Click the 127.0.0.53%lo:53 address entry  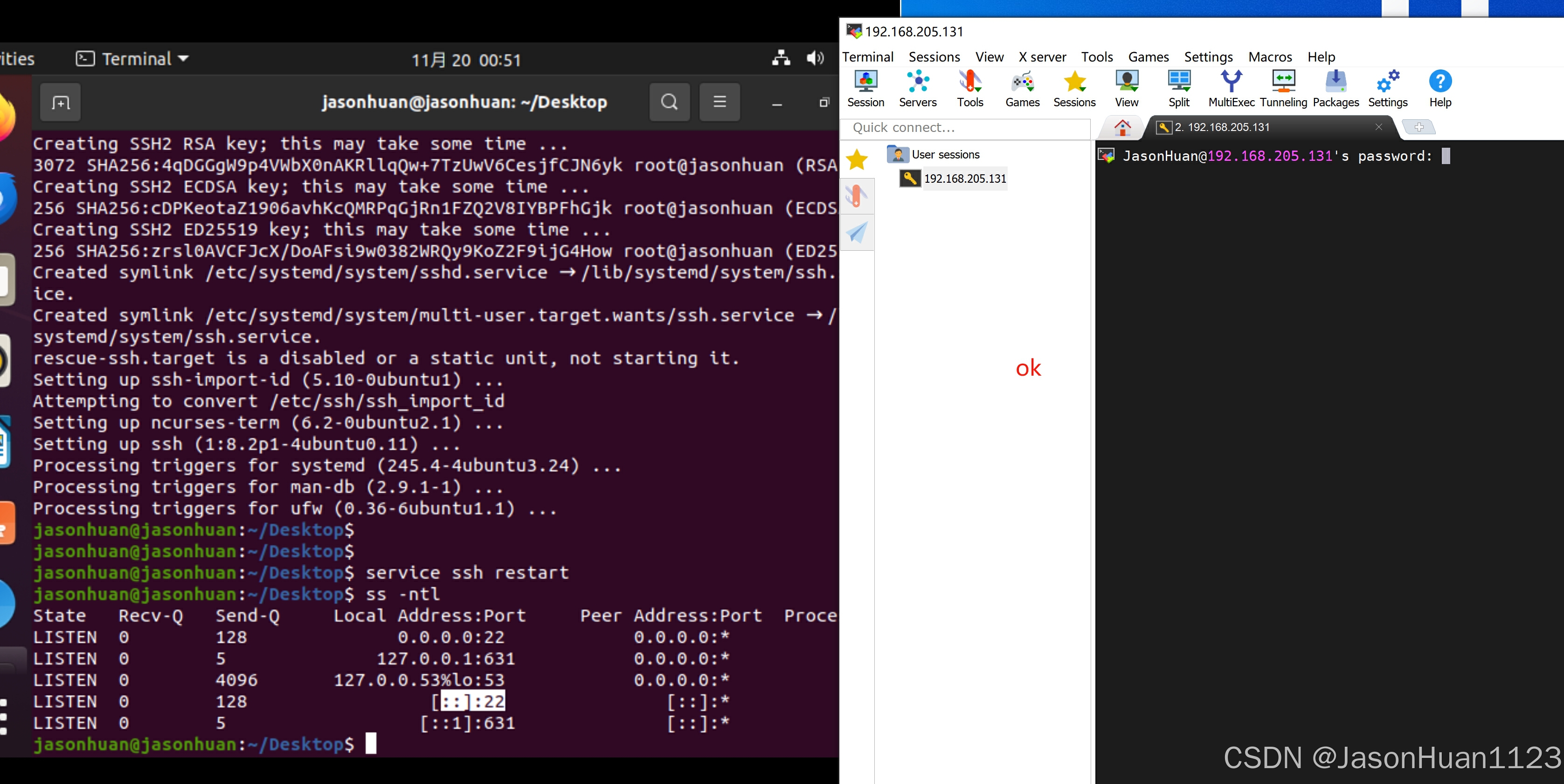click(419, 680)
